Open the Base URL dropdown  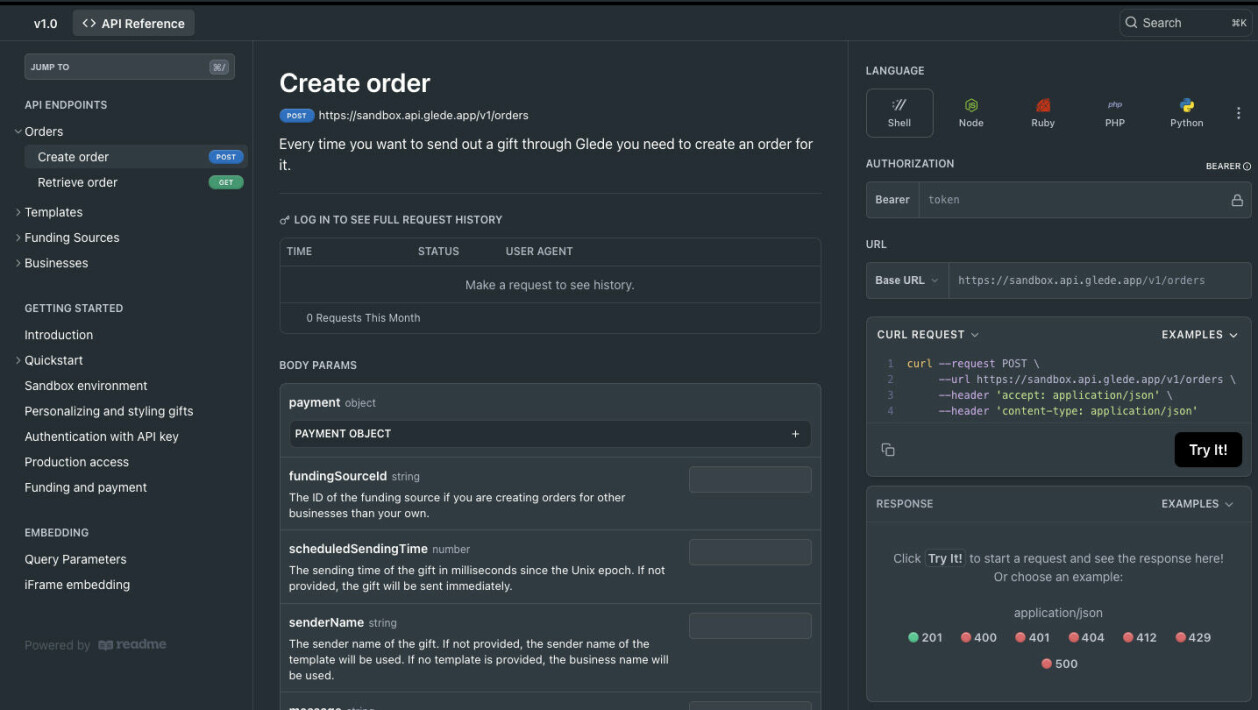(x=907, y=281)
